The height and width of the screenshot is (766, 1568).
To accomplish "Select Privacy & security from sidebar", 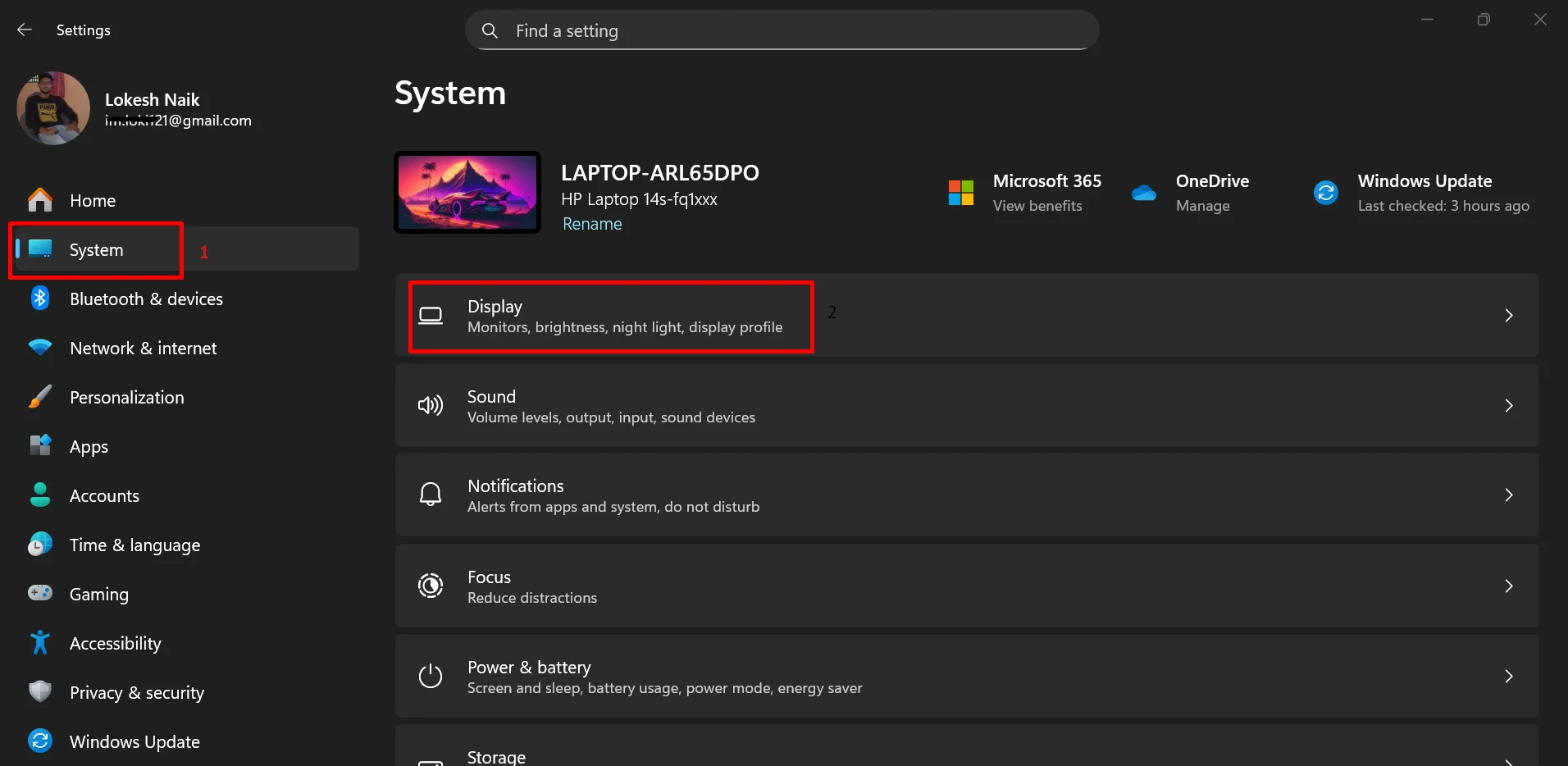I will point(136,692).
